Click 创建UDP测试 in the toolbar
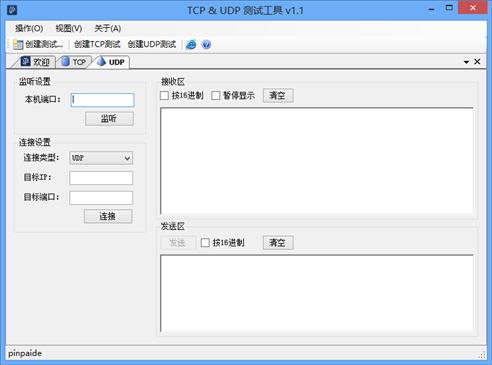The height and width of the screenshot is (365, 492). point(152,44)
